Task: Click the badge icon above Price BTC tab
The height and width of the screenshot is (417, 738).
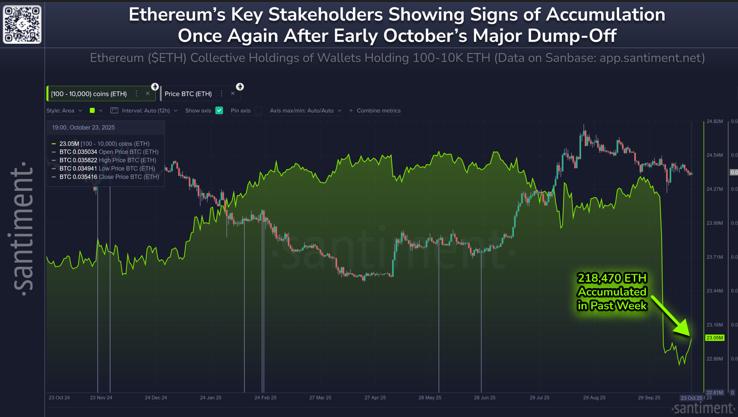Action: pos(240,87)
